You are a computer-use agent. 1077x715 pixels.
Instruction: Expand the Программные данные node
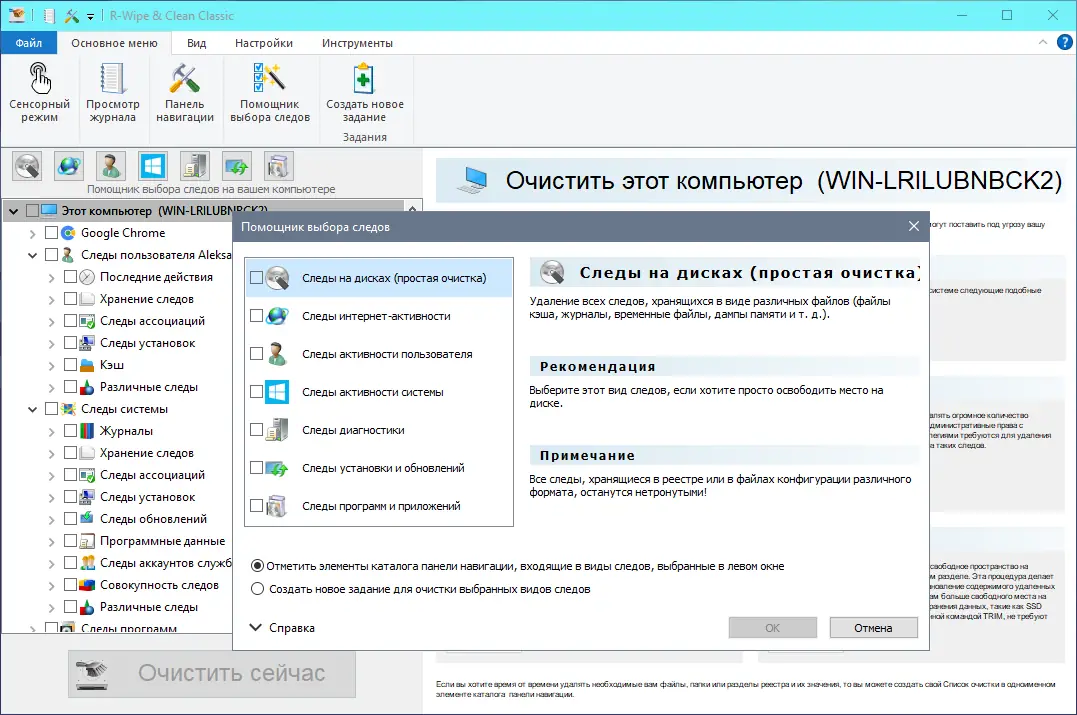point(52,541)
